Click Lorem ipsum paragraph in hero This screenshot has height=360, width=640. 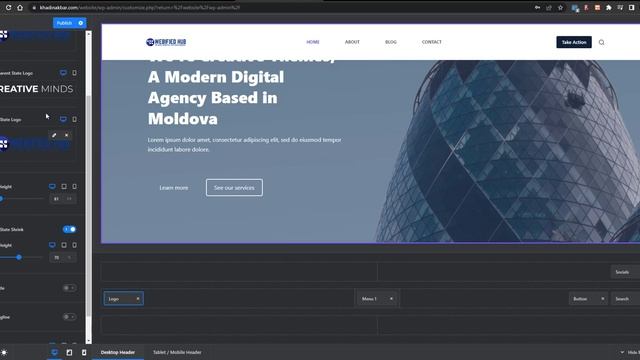(244, 144)
